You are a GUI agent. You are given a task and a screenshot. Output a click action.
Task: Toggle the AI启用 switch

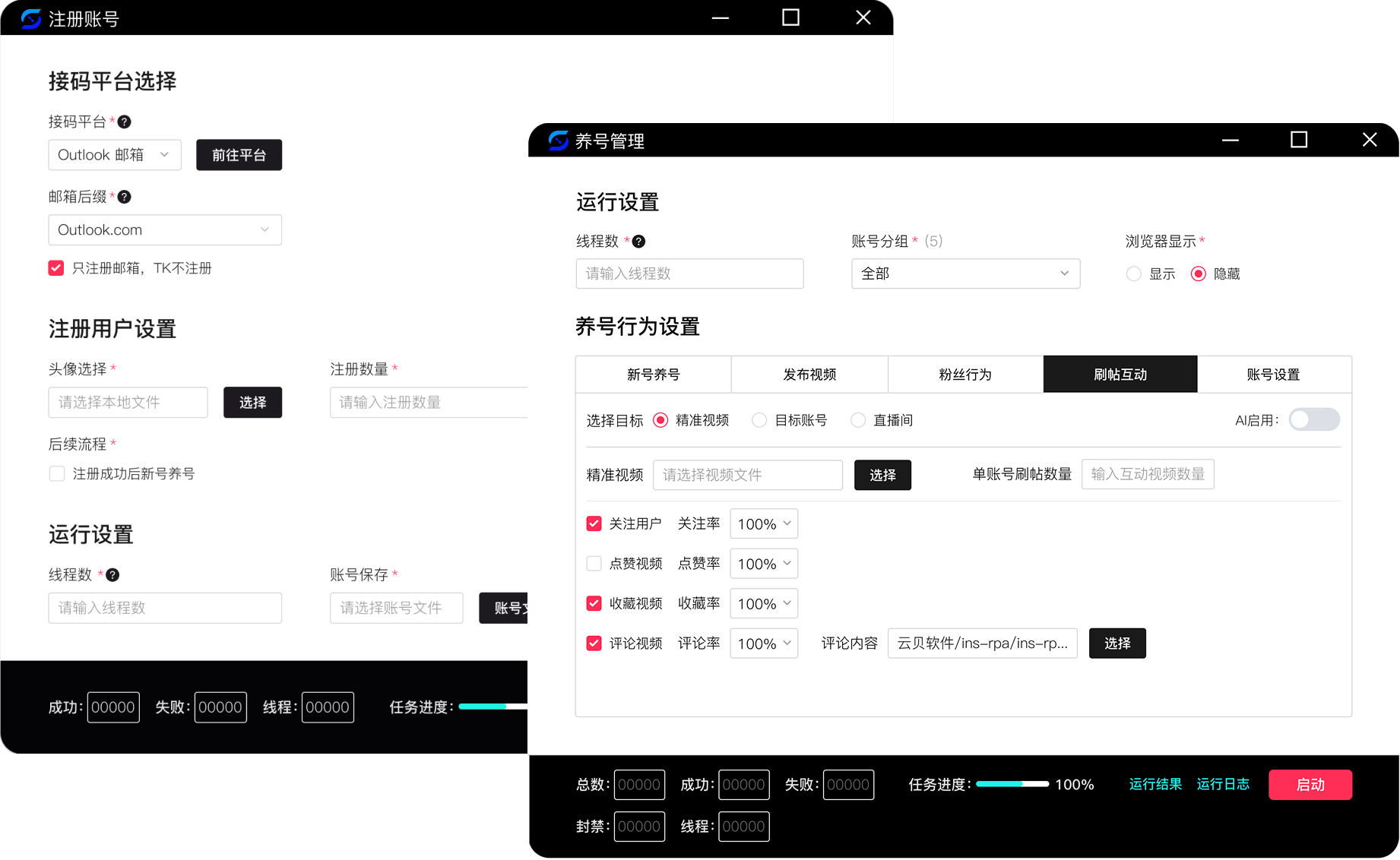tap(1313, 420)
